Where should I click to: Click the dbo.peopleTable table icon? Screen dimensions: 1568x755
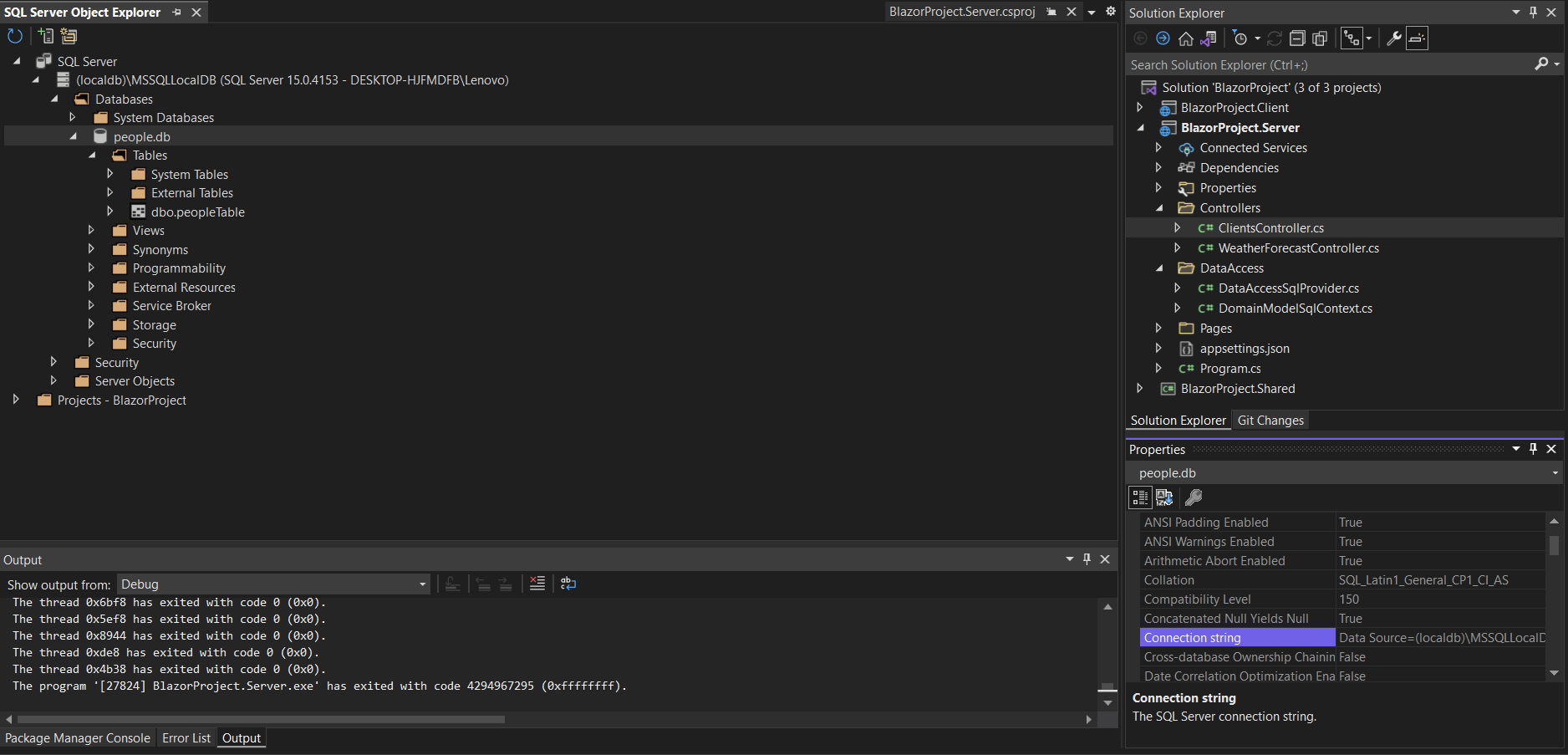click(x=138, y=212)
